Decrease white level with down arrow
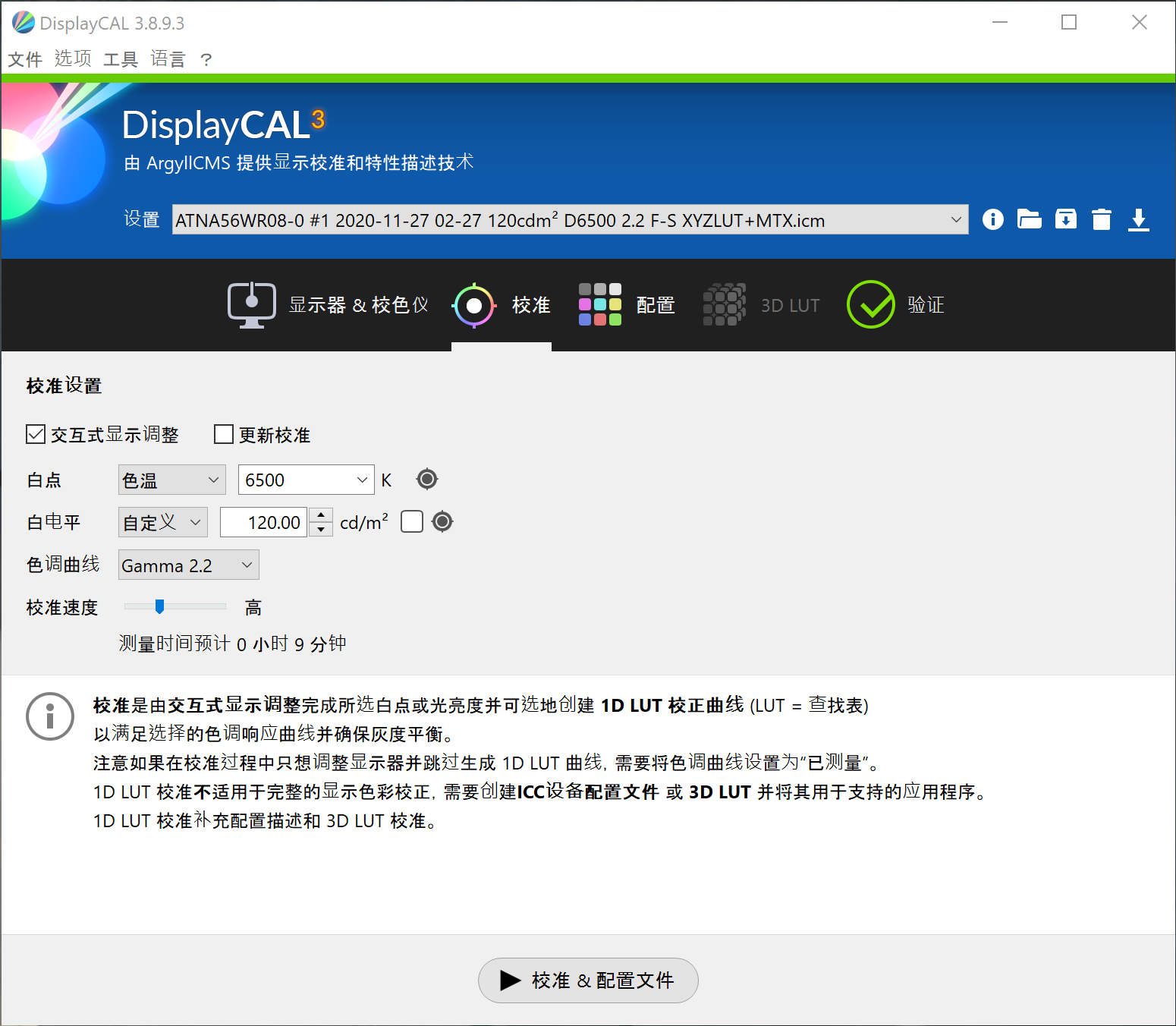The width and height of the screenshot is (1176, 1026). 321,530
